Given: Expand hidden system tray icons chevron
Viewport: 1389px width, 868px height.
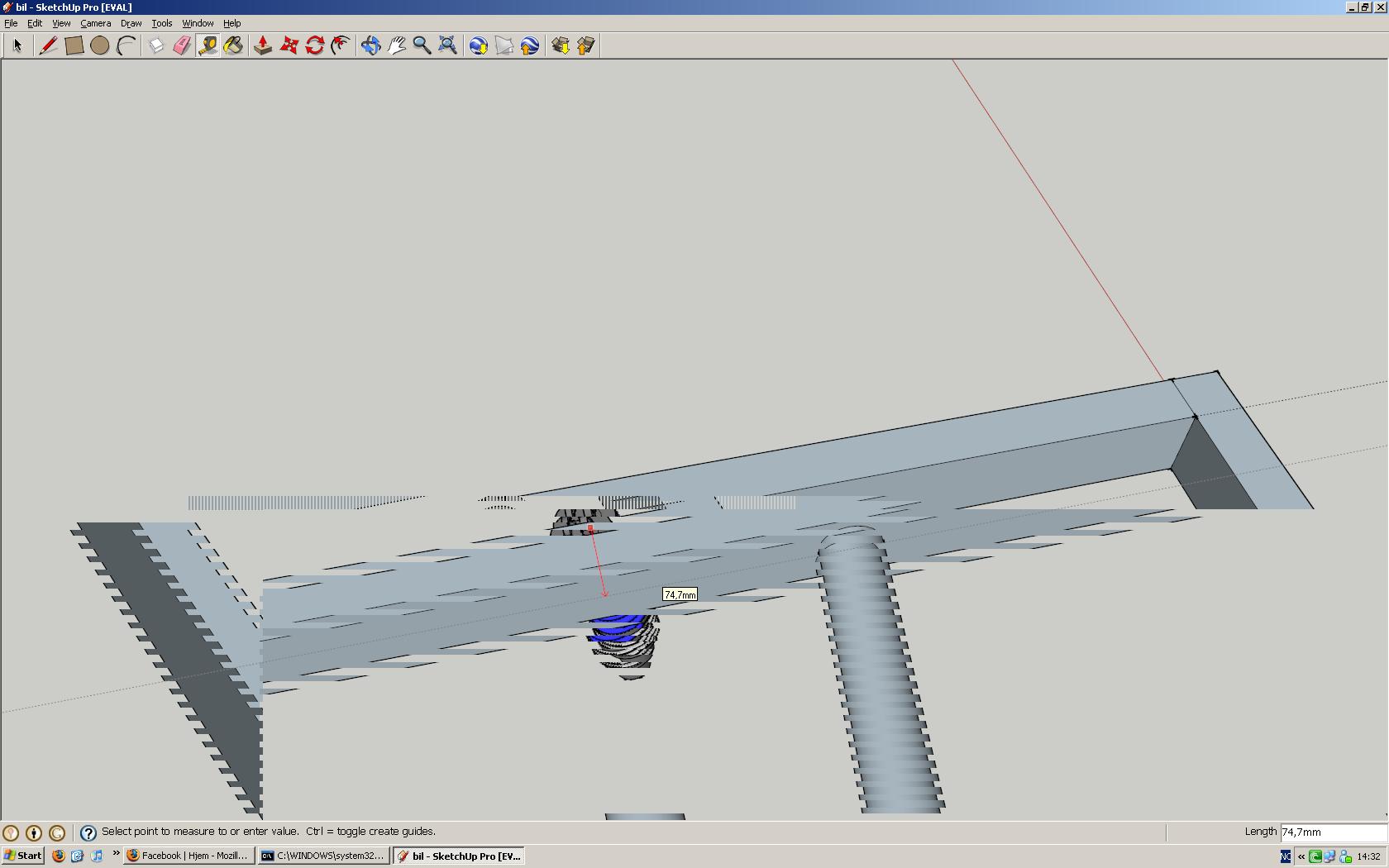Looking at the screenshot, I should click(x=1301, y=856).
